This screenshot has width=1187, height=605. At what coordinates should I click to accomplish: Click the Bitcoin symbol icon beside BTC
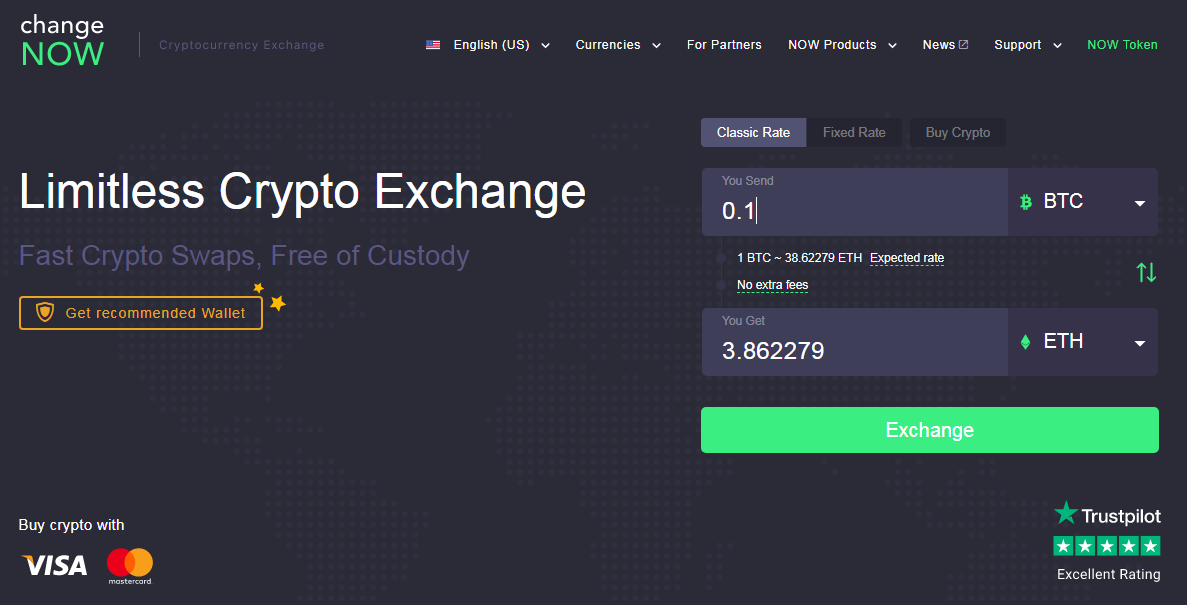[1026, 202]
